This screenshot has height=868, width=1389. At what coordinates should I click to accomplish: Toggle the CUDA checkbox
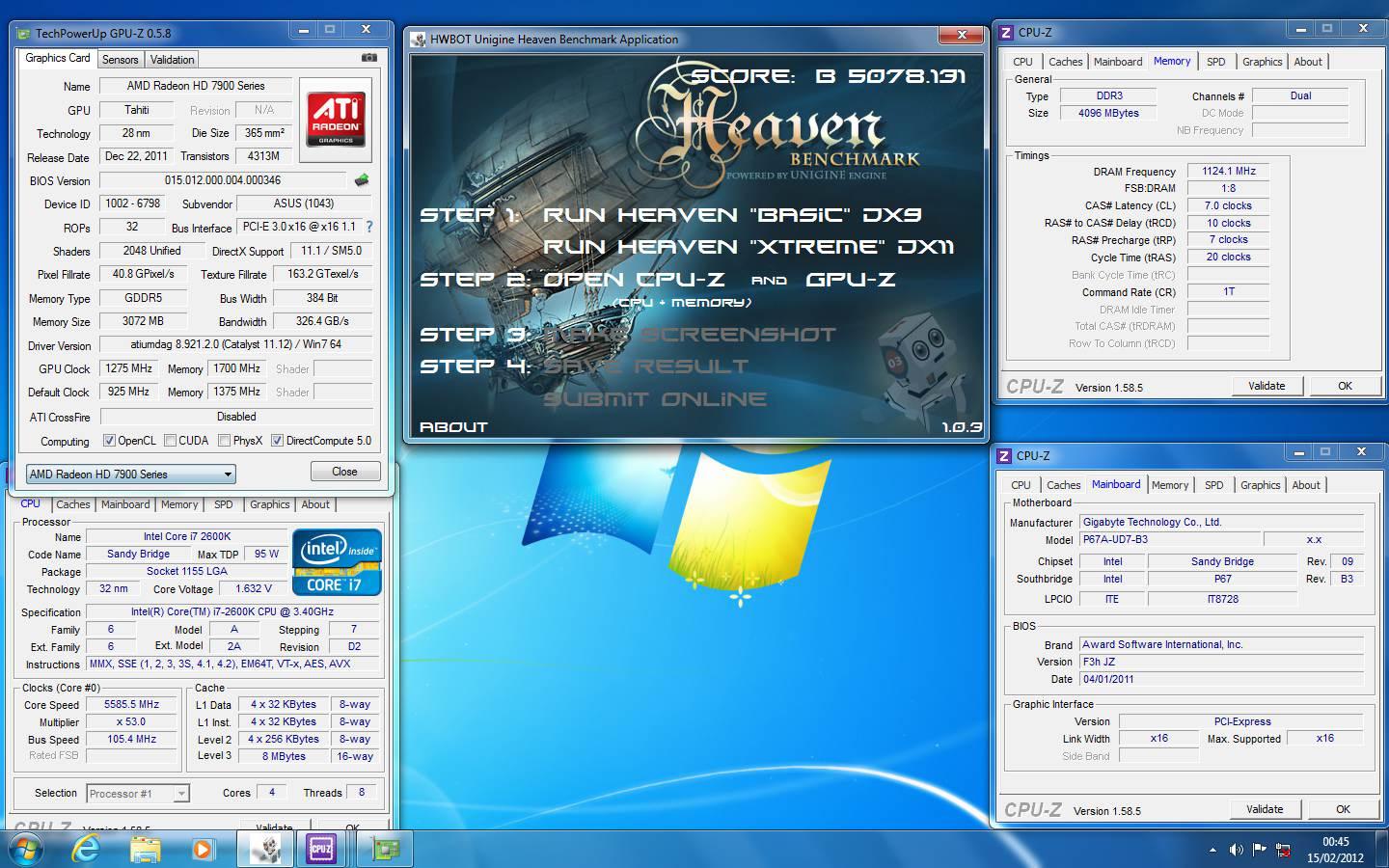click(170, 441)
